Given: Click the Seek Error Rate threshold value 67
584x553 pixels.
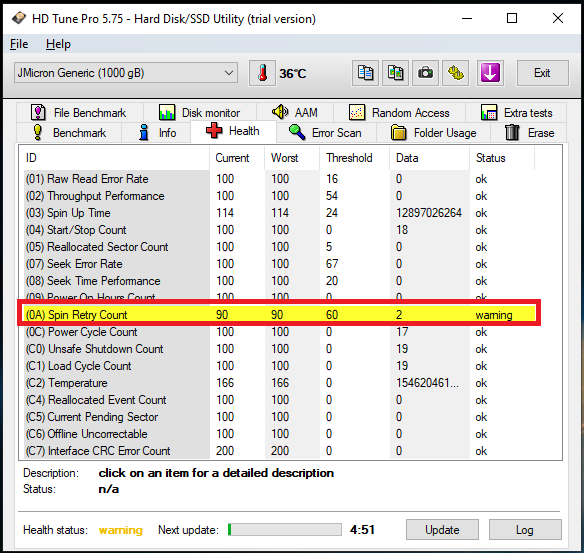Looking at the screenshot, I should [x=332, y=264].
